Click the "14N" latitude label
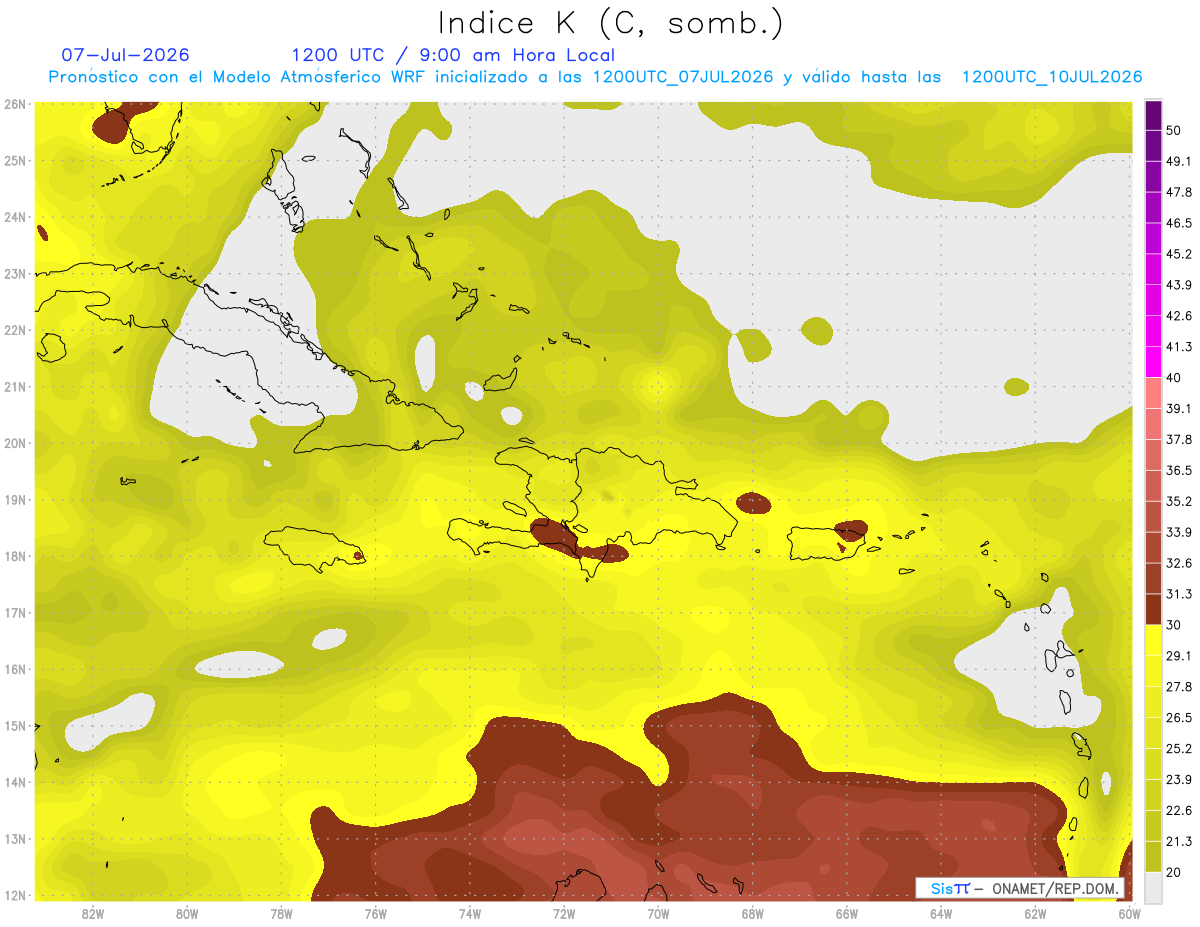 tap(15, 782)
